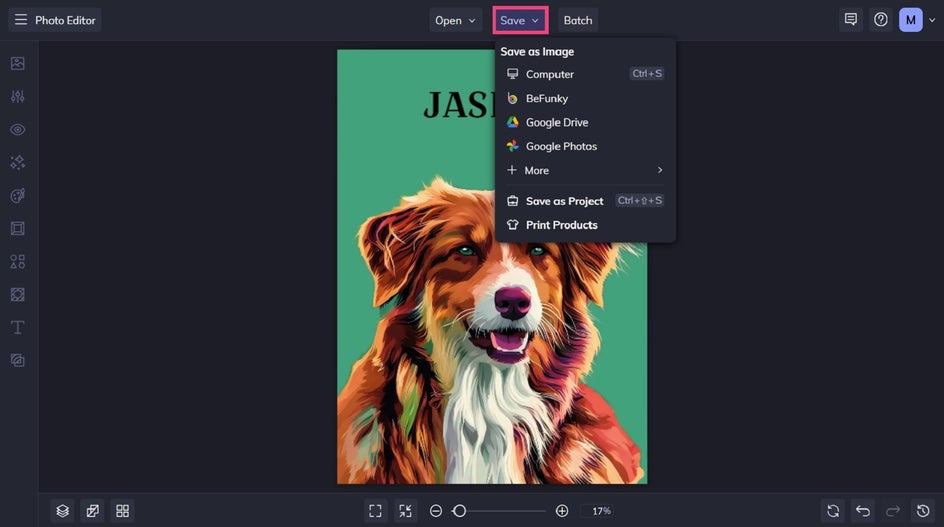Viewport: 944px width, 527px height.
Task: Open the Textures tool in sidebar
Action: click(17, 360)
